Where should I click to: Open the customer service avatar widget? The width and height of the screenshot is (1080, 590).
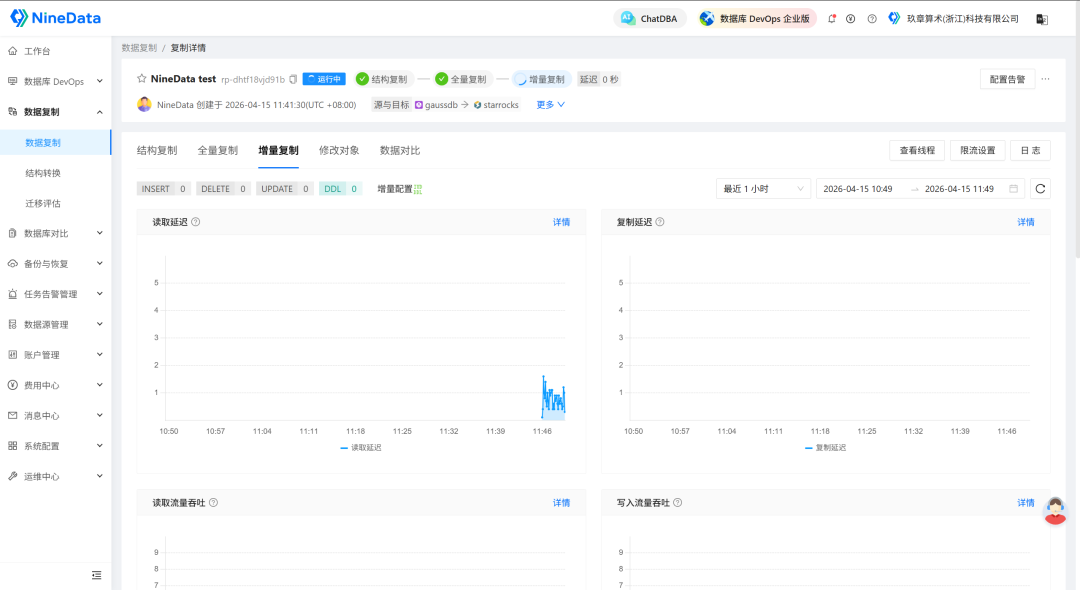point(1055,510)
